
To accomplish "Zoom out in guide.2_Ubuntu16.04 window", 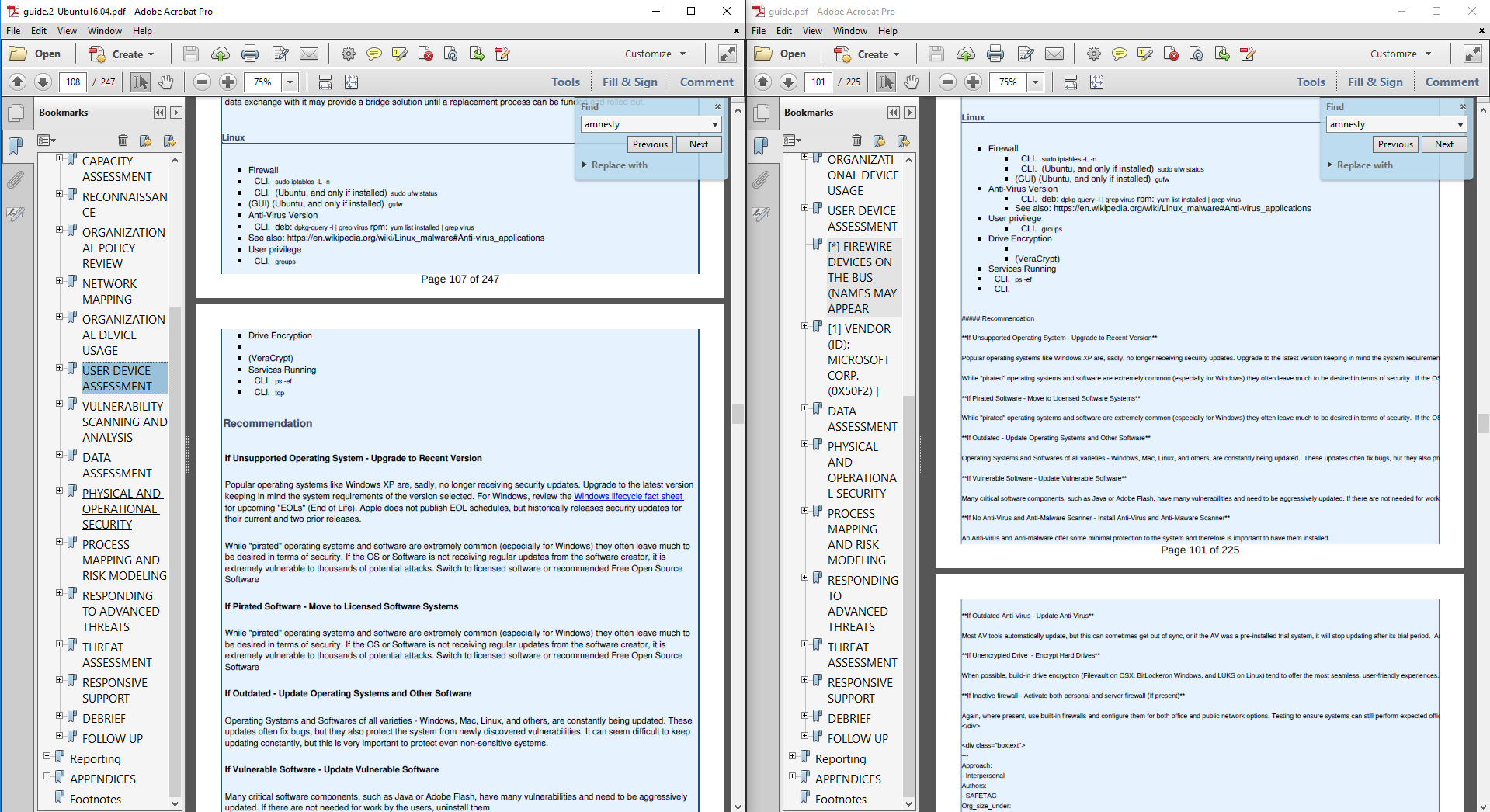I will pyautogui.click(x=202, y=82).
